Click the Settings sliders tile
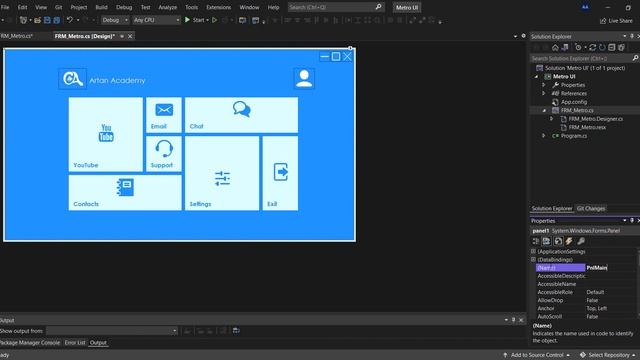 tap(222, 173)
